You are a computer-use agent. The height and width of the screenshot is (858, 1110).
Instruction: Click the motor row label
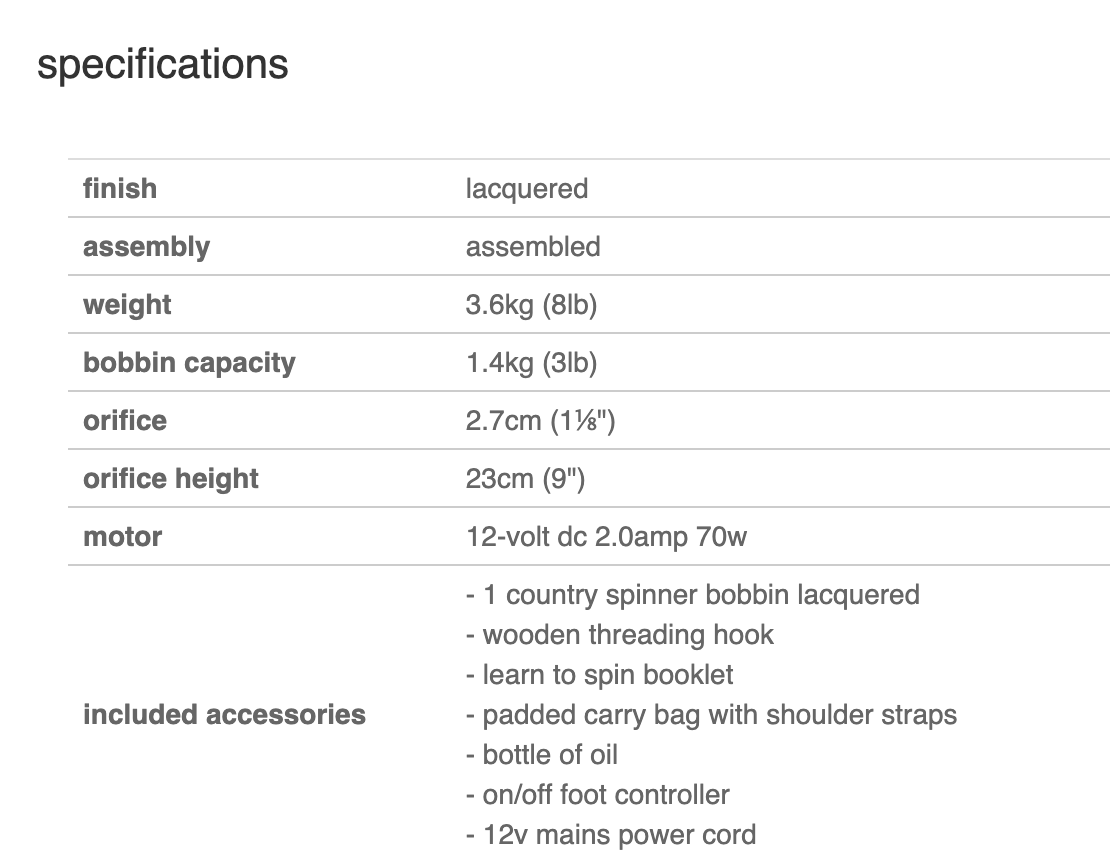(x=122, y=536)
